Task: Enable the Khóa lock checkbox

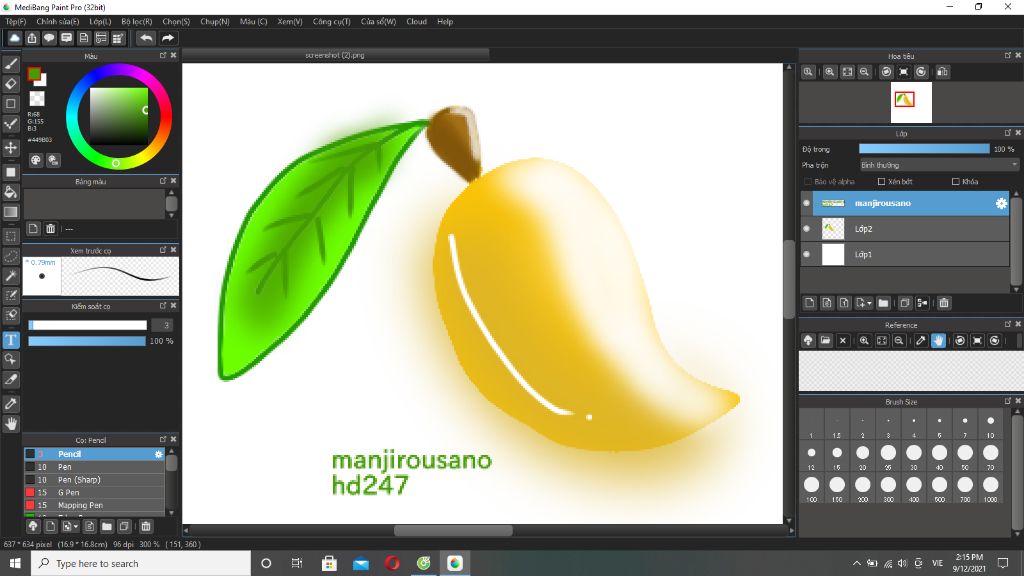Action: [956, 182]
